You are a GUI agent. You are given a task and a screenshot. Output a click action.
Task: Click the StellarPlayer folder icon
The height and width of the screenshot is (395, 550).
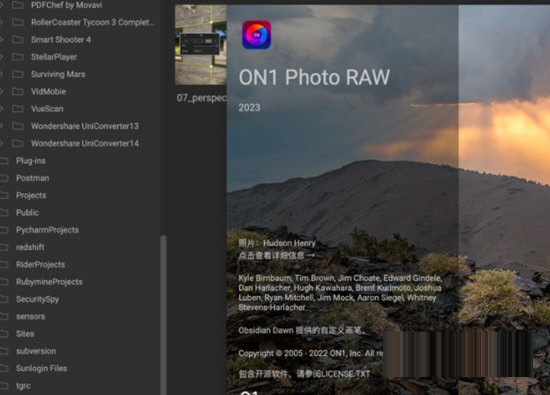[x=18, y=57]
